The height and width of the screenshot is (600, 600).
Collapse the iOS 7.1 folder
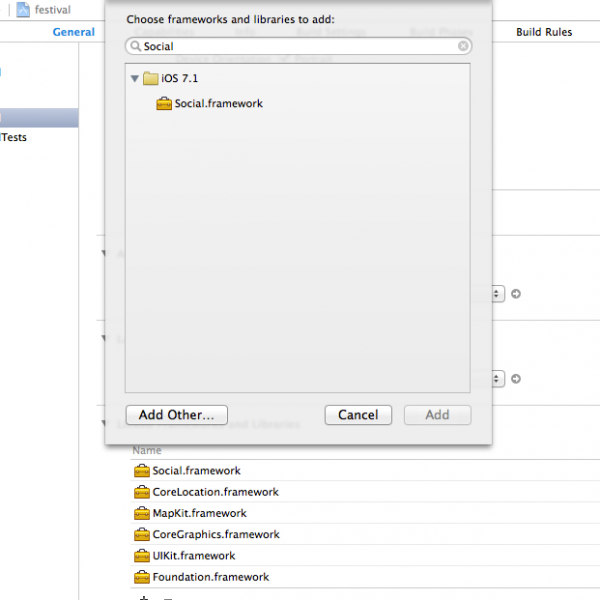pos(134,79)
